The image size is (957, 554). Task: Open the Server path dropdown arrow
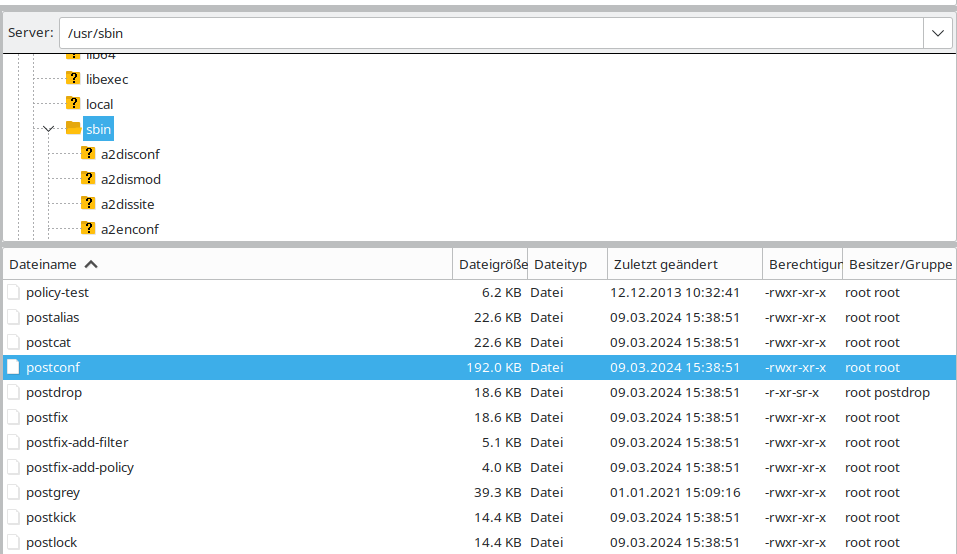tap(937, 33)
